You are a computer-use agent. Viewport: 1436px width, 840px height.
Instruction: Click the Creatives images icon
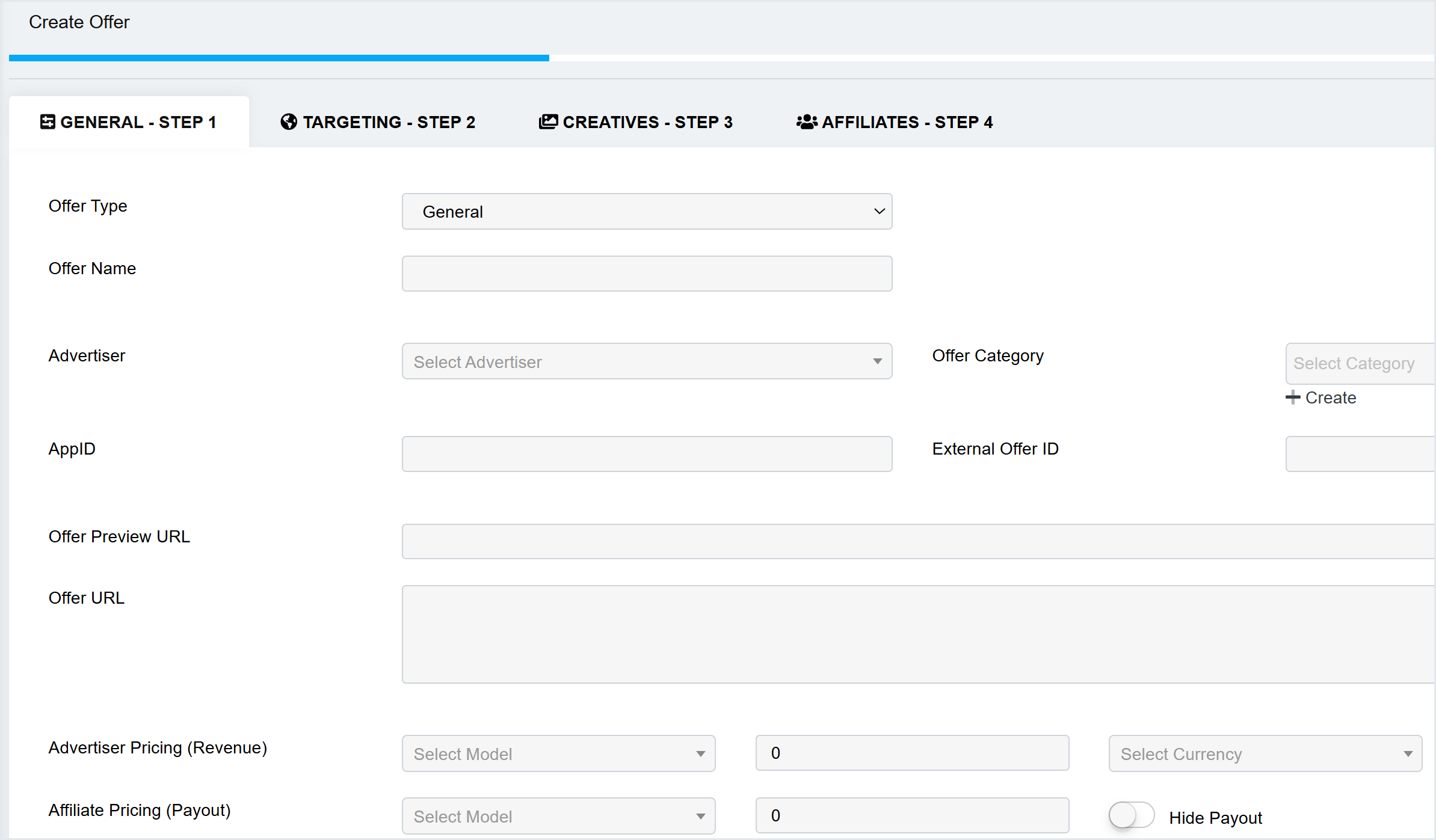548,122
